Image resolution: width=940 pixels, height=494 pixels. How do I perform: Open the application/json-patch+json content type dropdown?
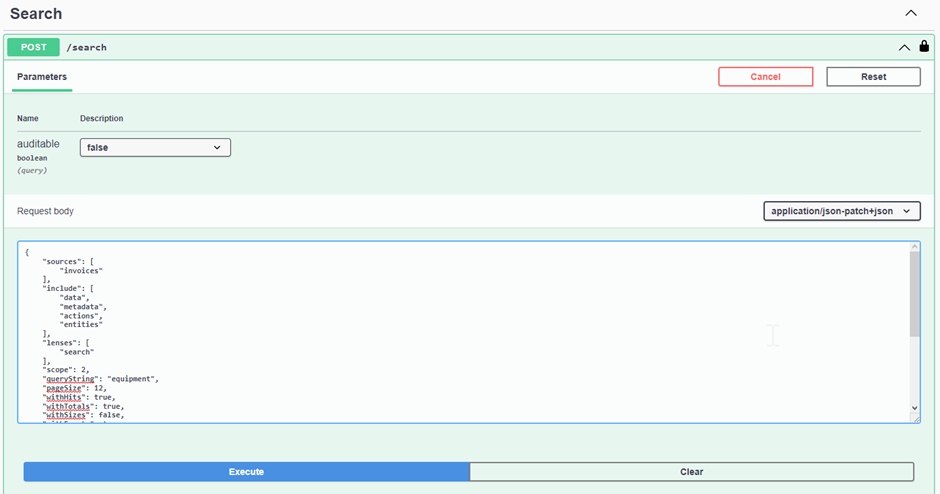click(841, 211)
